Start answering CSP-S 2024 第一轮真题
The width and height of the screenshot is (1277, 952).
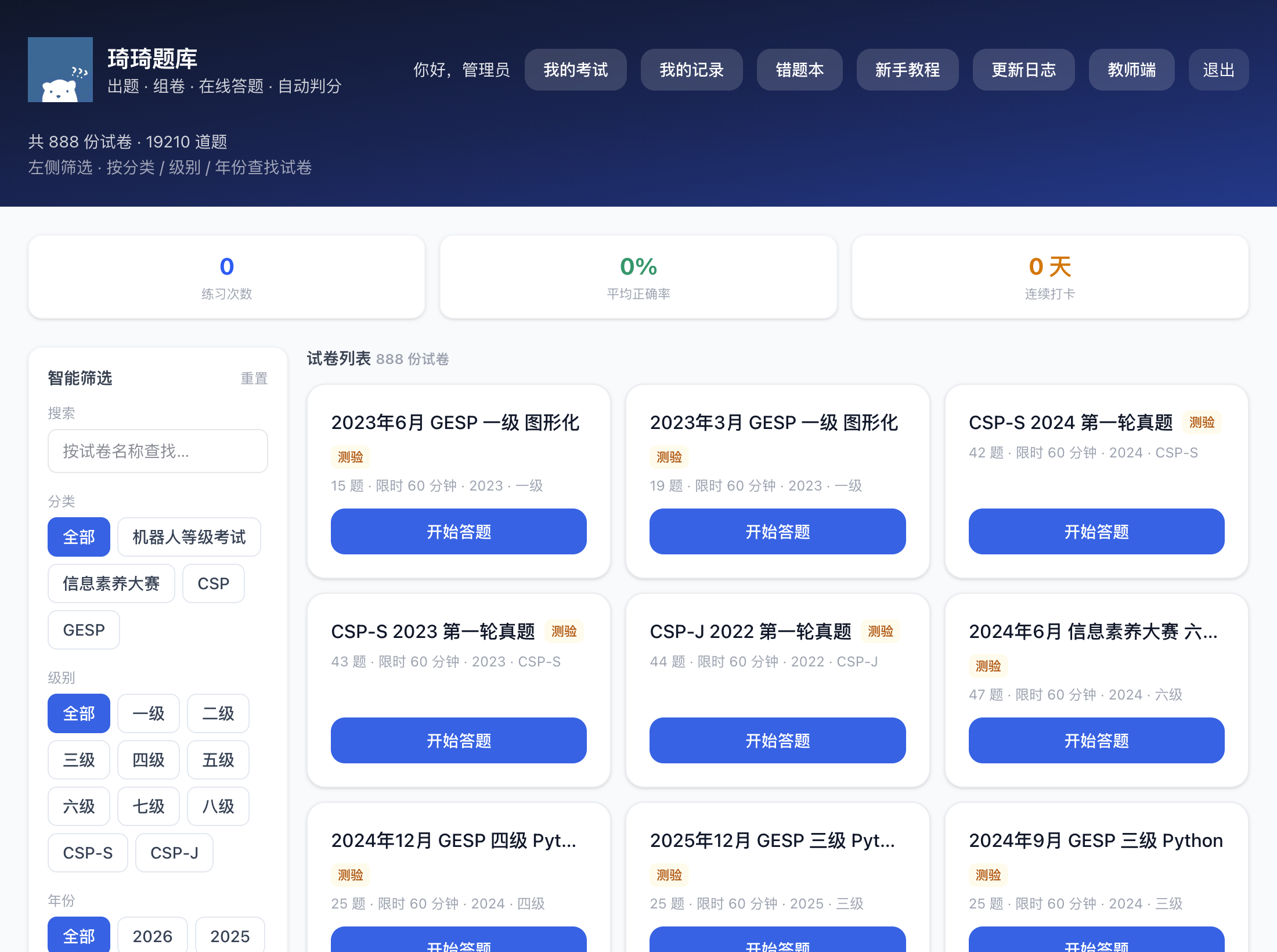pyautogui.click(x=1096, y=532)
